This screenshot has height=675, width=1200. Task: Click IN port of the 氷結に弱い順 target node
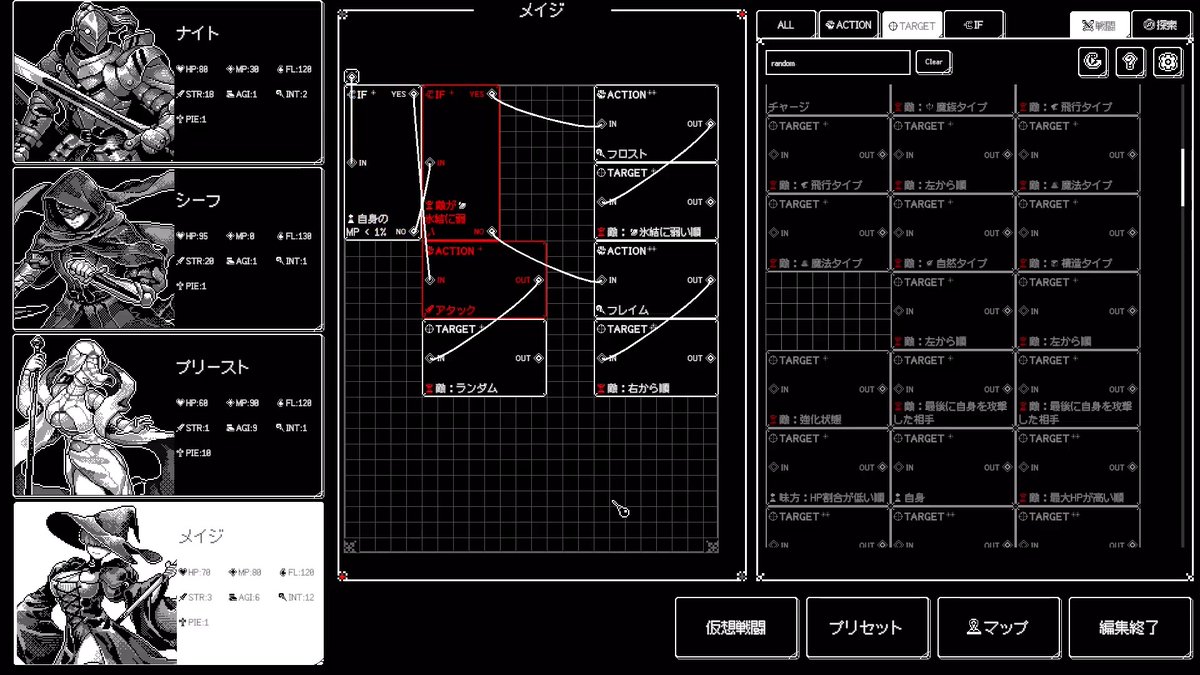601,202
